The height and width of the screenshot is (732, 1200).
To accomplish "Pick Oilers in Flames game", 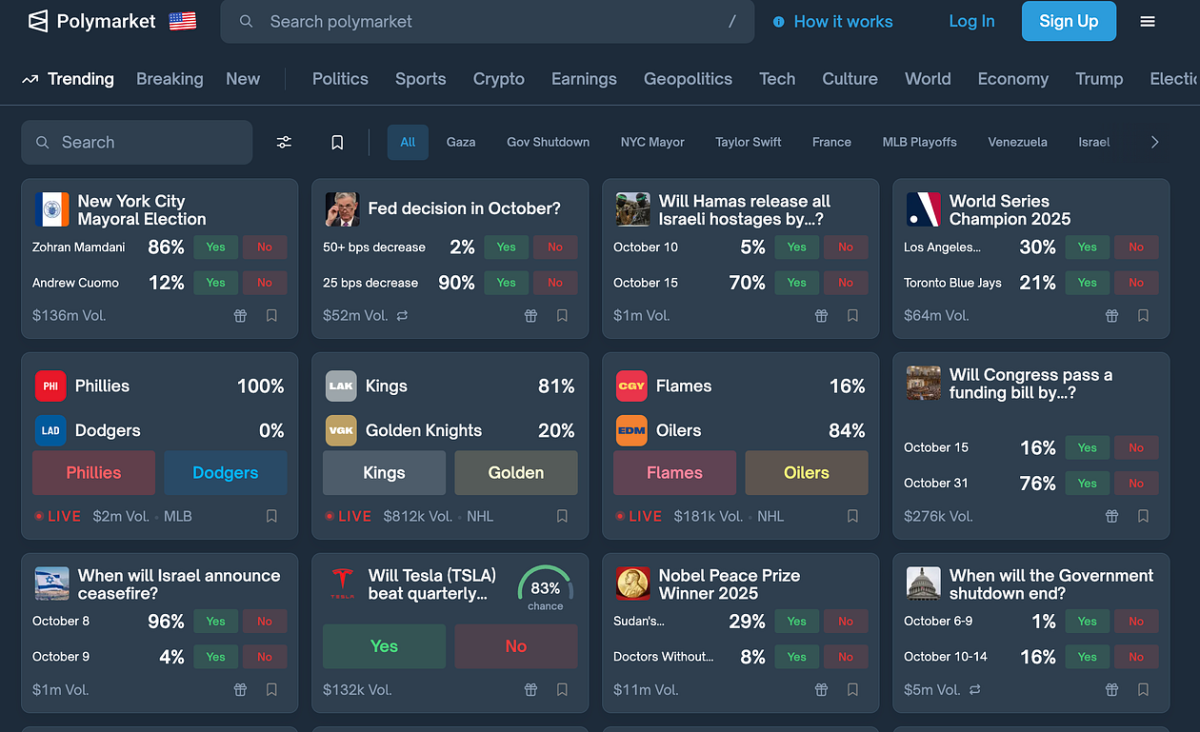I will coord(806,473).
